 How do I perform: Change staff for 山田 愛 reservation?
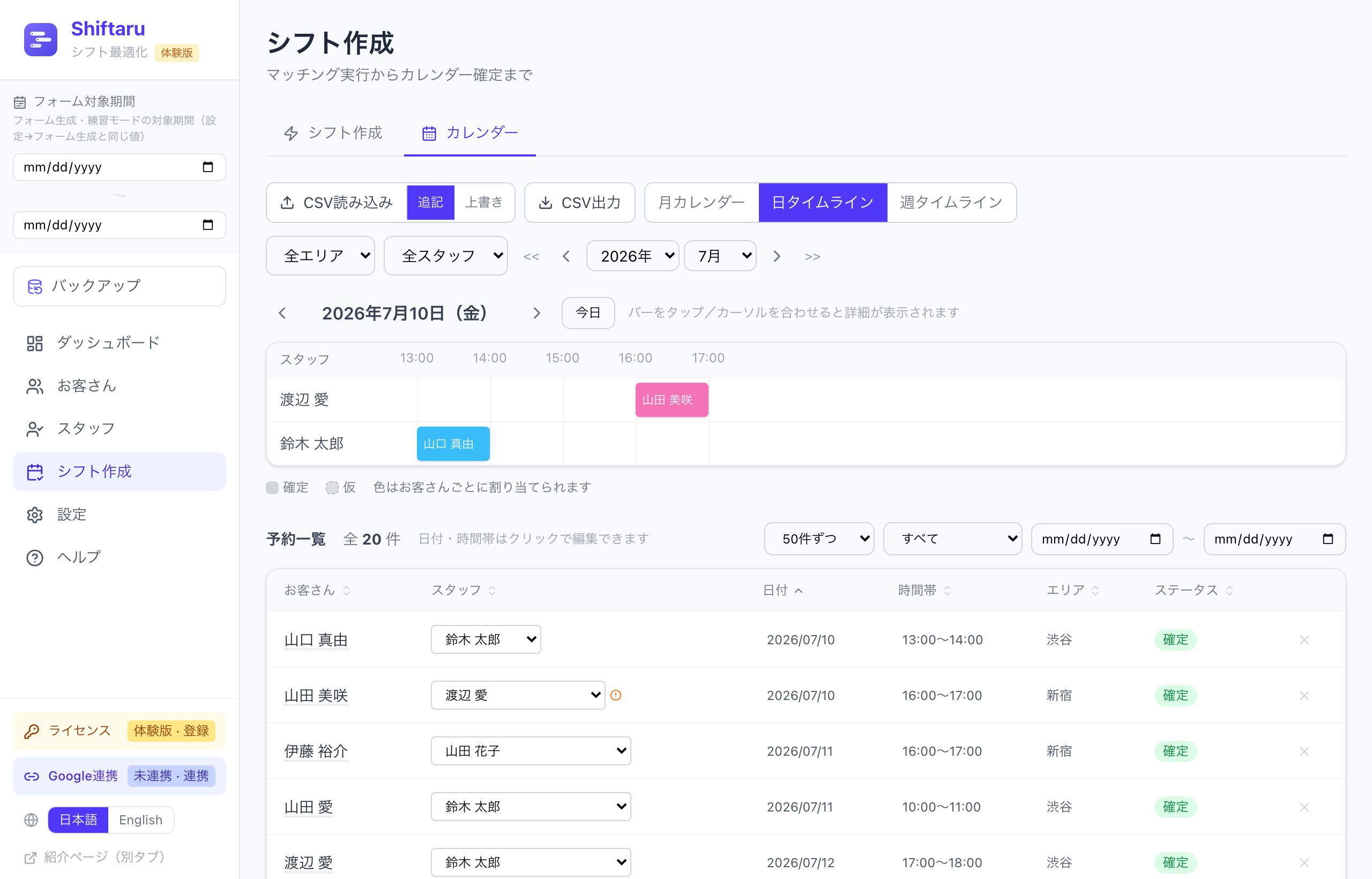tap(531, 807)
